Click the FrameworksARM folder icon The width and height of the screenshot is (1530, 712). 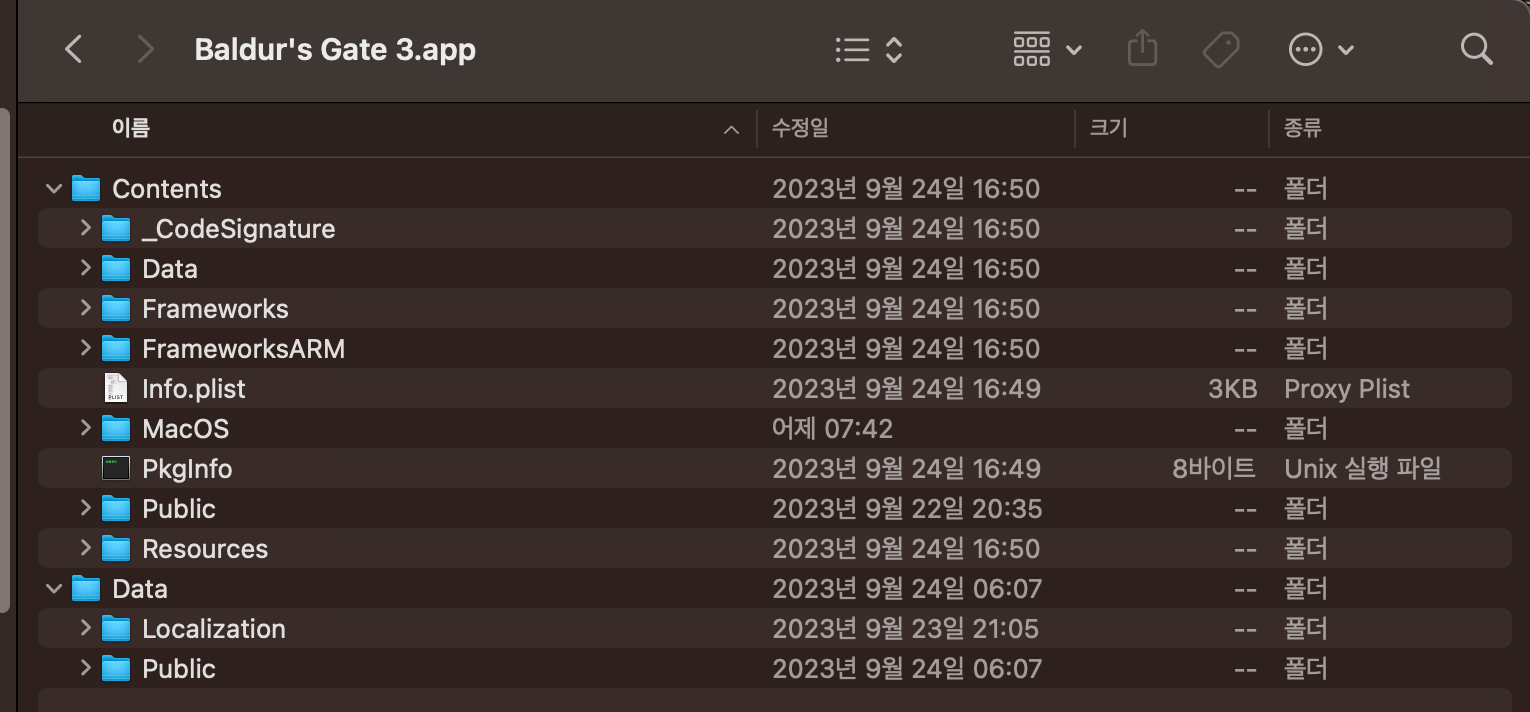[116, 349]
